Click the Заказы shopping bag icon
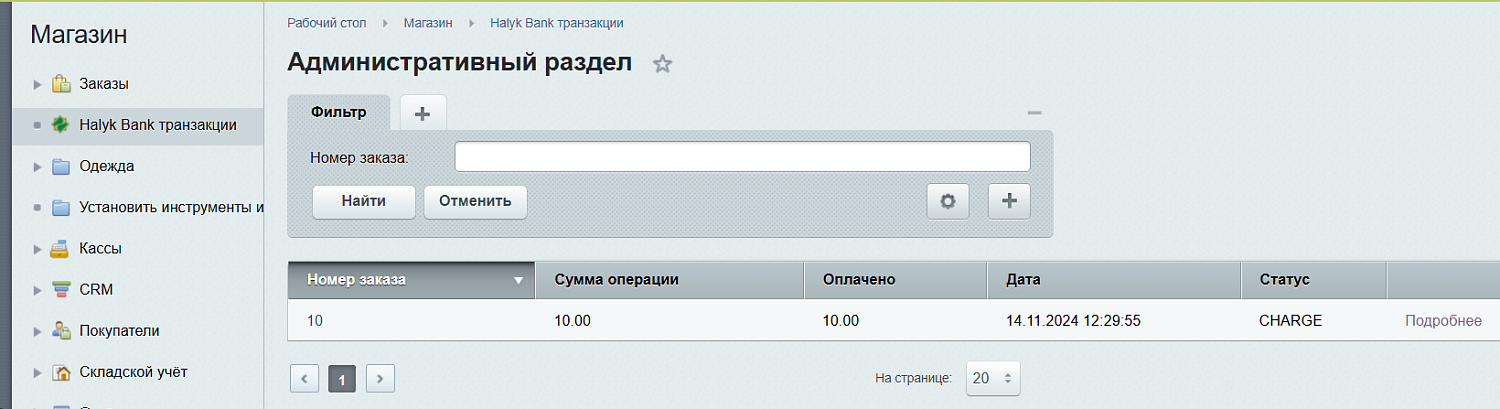1500x409 pixels. coord(62,84)
